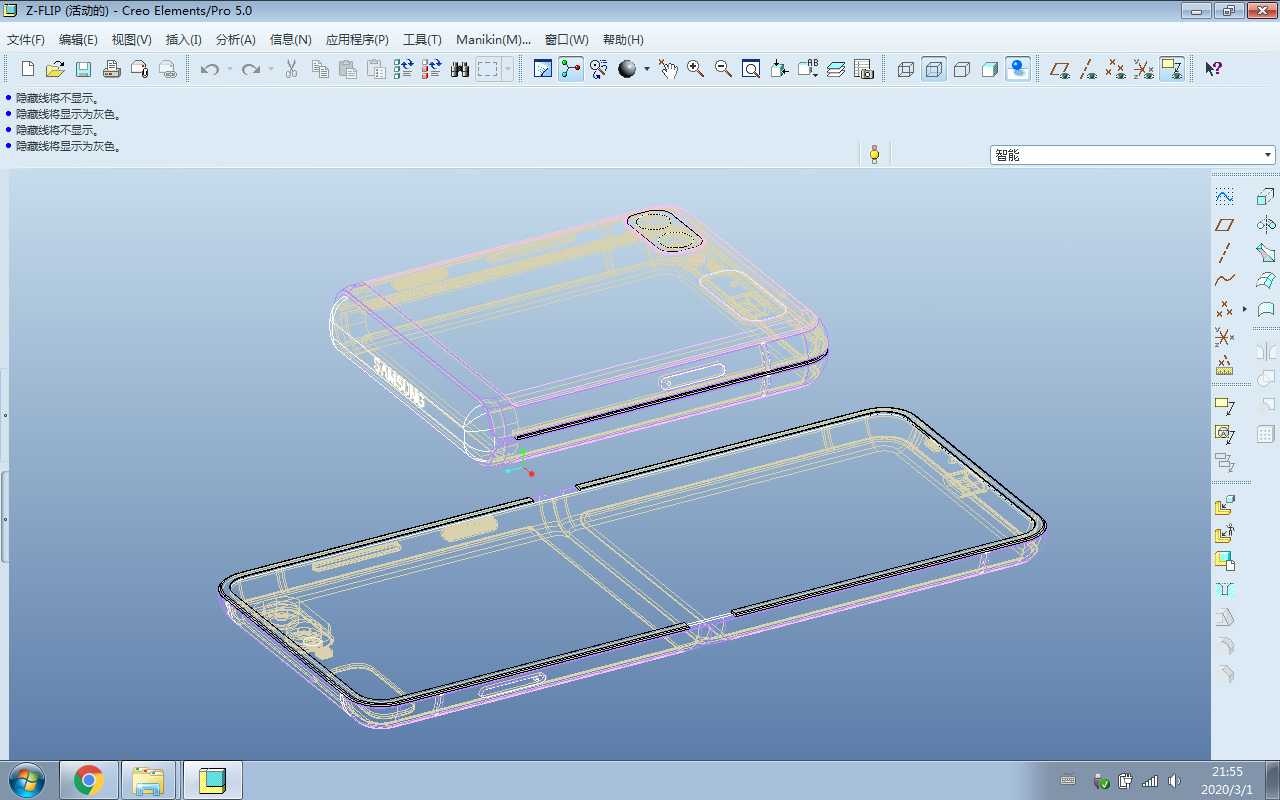This screenshot has width=1280, height=800.
Task: Open the 文件(F) menu
Action: coord(26,40)
